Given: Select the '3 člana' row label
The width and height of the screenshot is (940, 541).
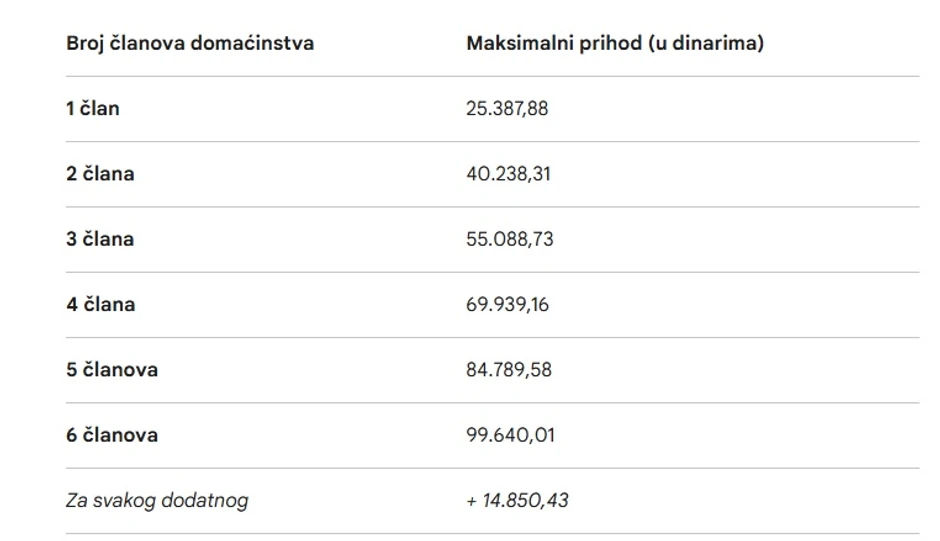Looking at the screenshot, I should pos(100,240).
